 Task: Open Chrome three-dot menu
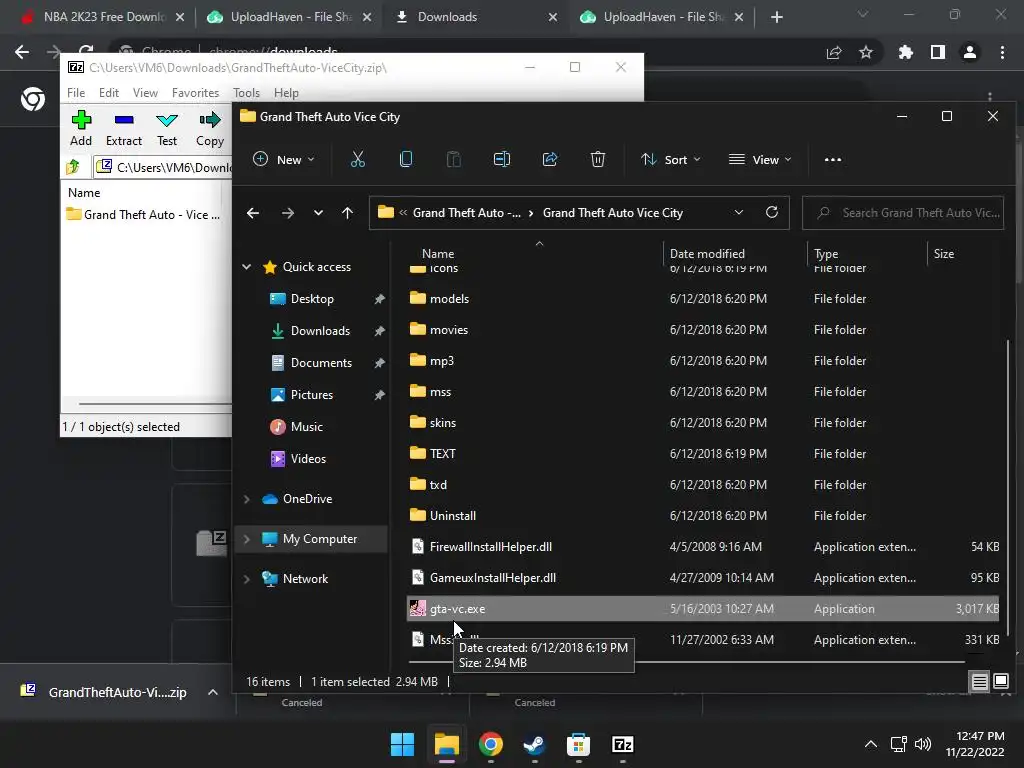1002,52
